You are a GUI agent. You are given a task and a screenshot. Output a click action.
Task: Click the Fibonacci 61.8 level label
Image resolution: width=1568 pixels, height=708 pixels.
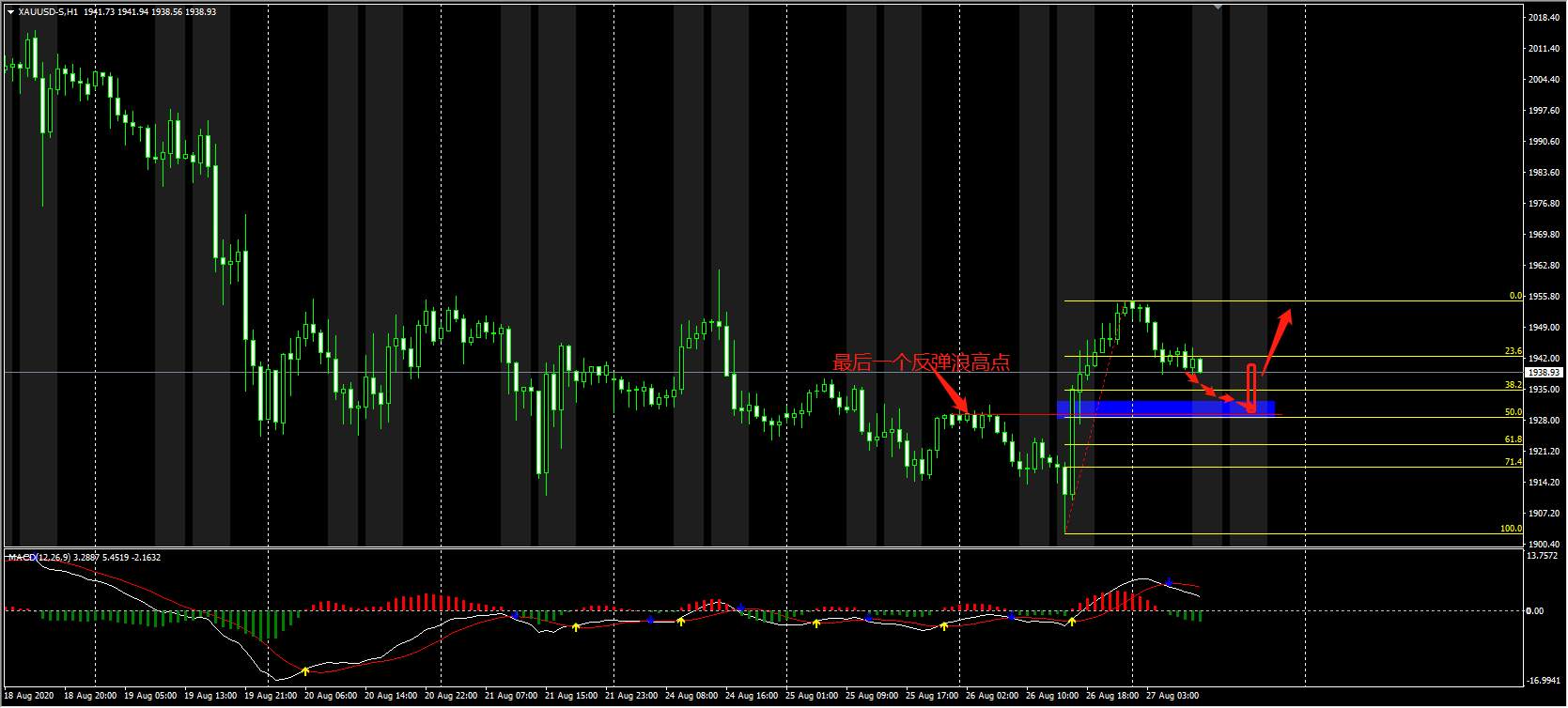pyautogui.click(x=1514, y=439)
